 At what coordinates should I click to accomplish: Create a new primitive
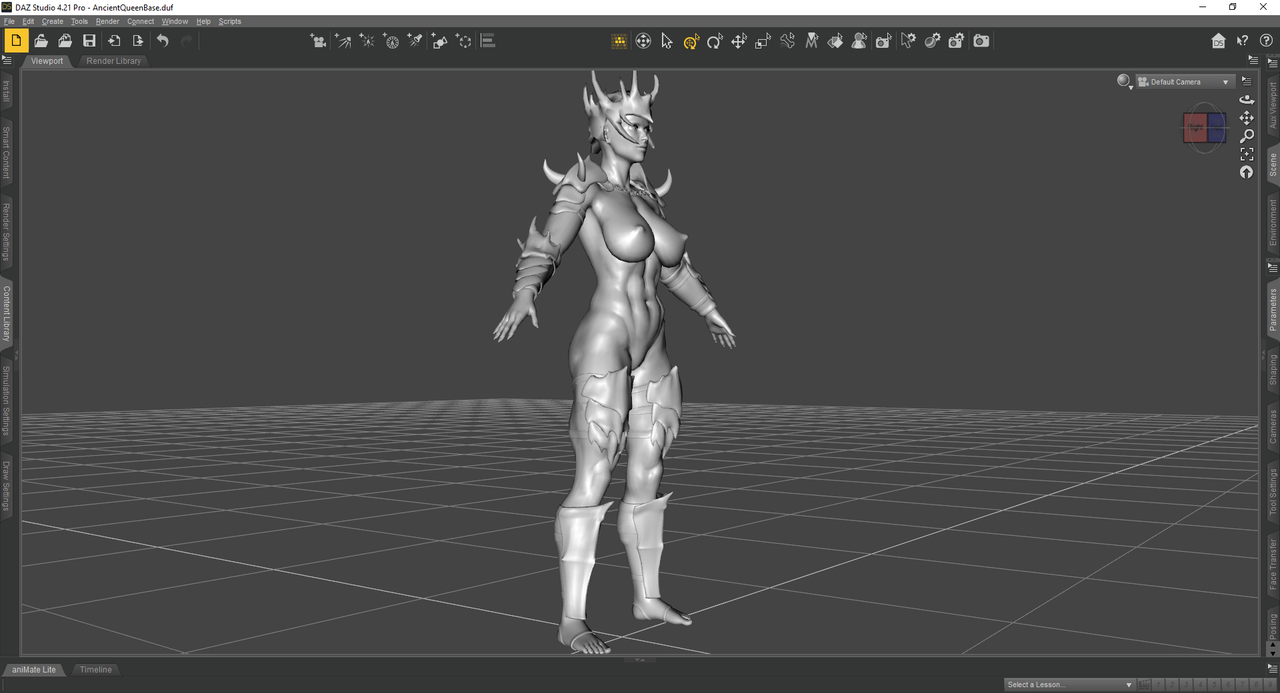[x=439, y=41]
